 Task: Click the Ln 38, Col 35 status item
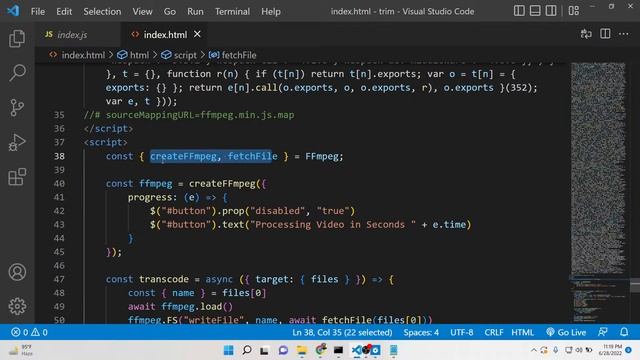tap(342, 332)
